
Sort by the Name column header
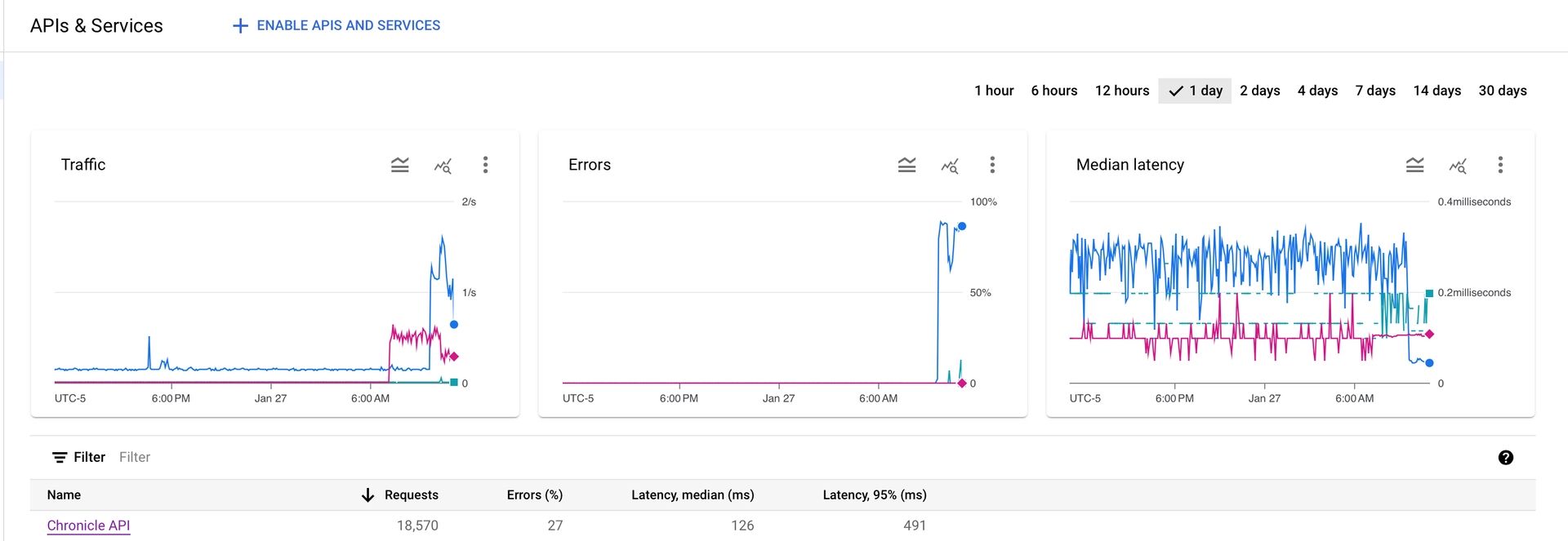coord(64,495)
